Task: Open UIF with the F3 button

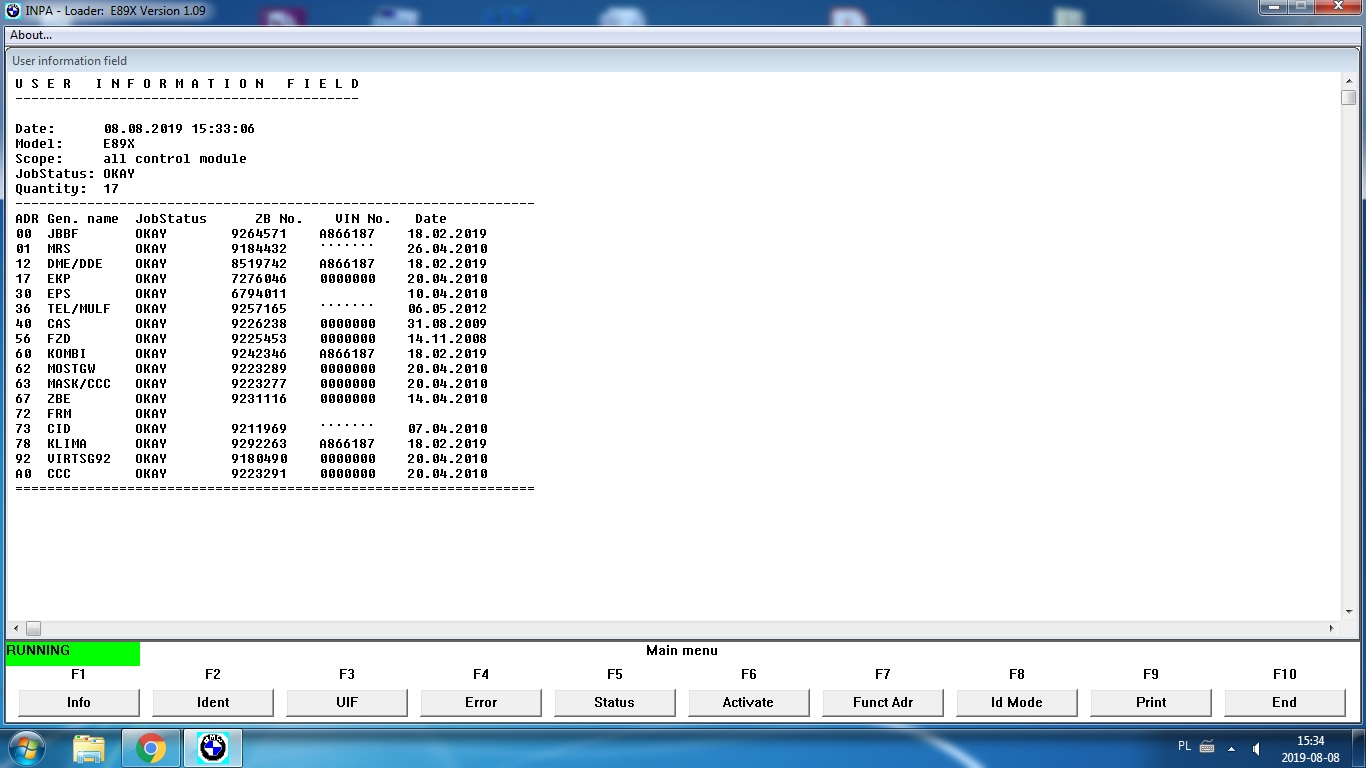Action: [x=347, y=703]
